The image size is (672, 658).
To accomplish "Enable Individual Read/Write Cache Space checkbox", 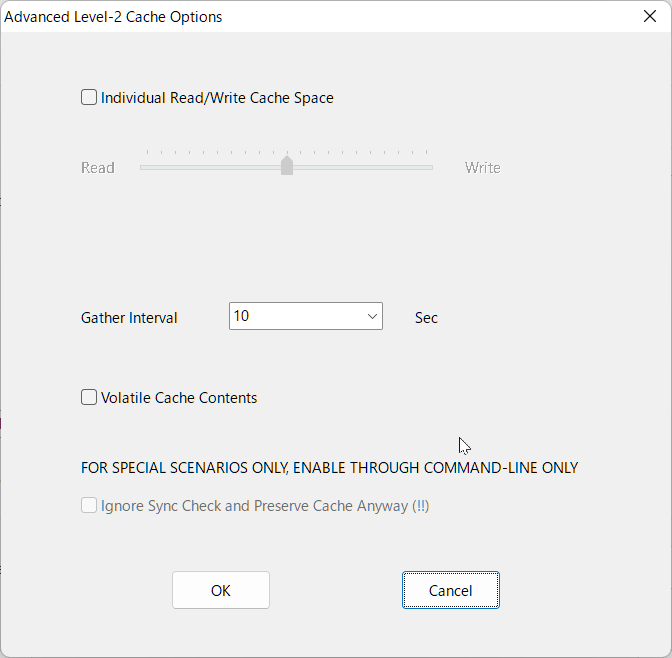I will 89,97.
